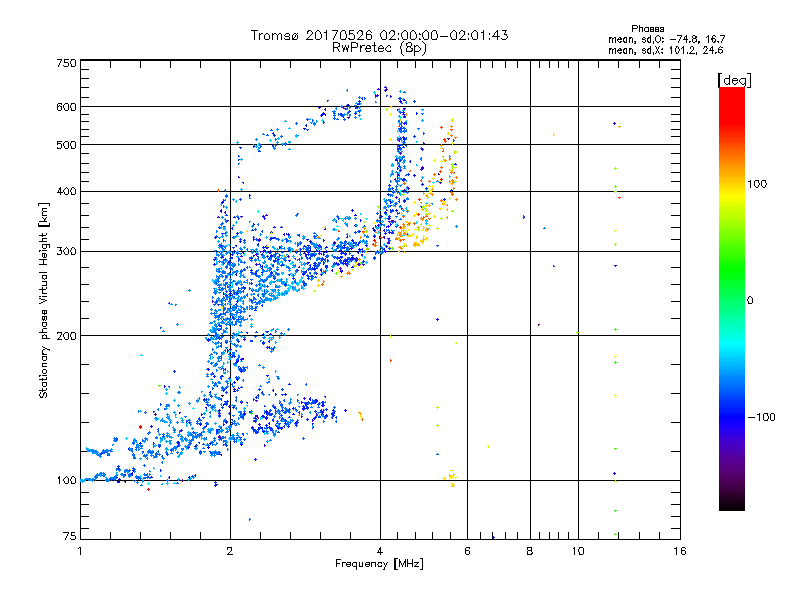Click the 10 MHz frequency tick label
The width and height of the screenshot is (800, 600).
coord(578,551)
